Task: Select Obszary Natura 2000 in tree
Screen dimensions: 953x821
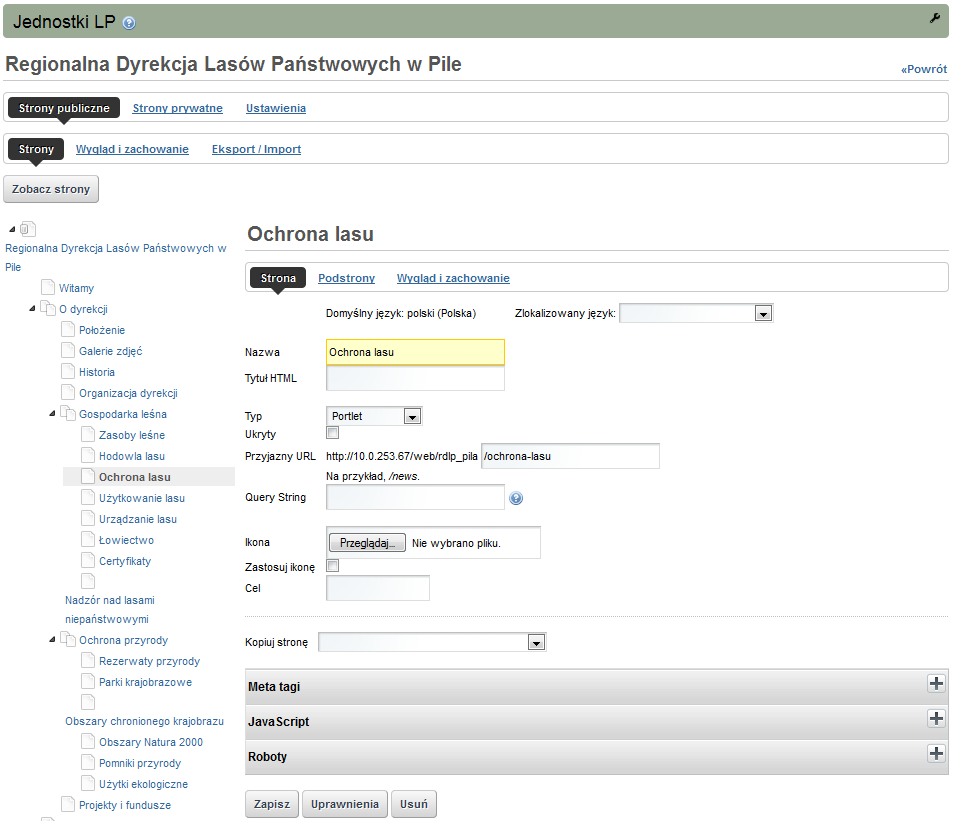Action: (x=151, y=742)
